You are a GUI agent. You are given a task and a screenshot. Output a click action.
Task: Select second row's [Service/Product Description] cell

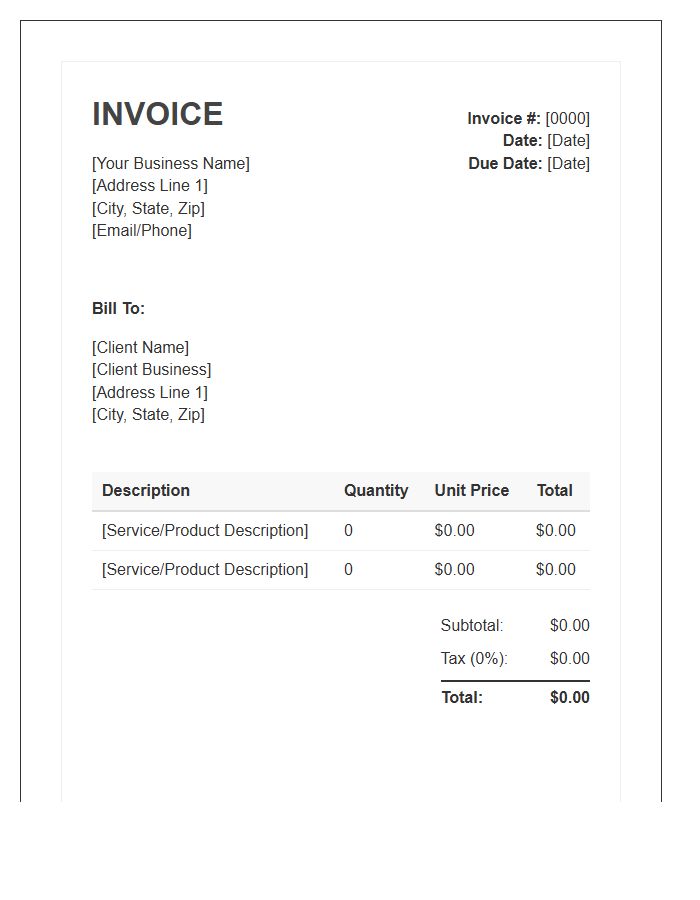coord(205,569)
